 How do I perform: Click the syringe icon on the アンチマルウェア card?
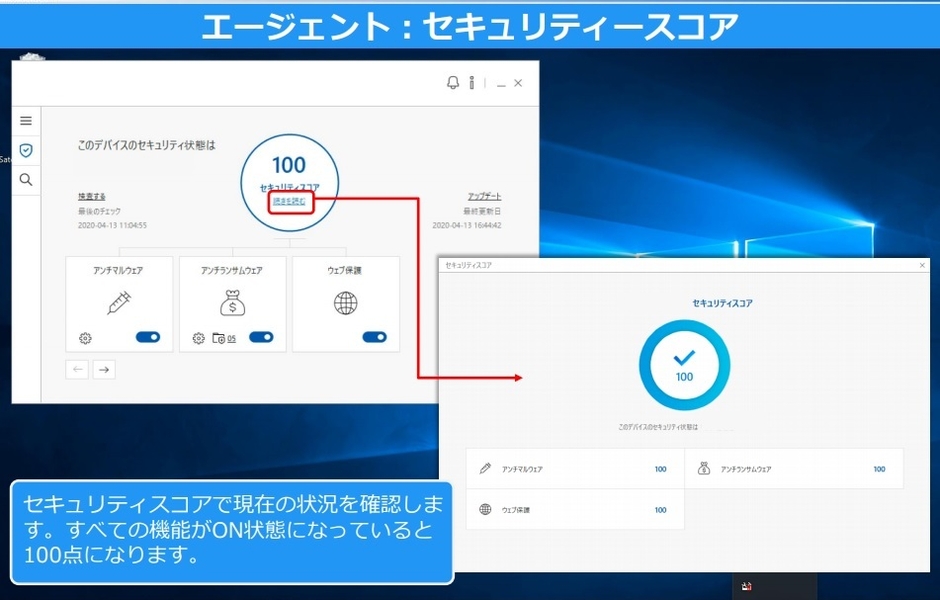(120, 303)
